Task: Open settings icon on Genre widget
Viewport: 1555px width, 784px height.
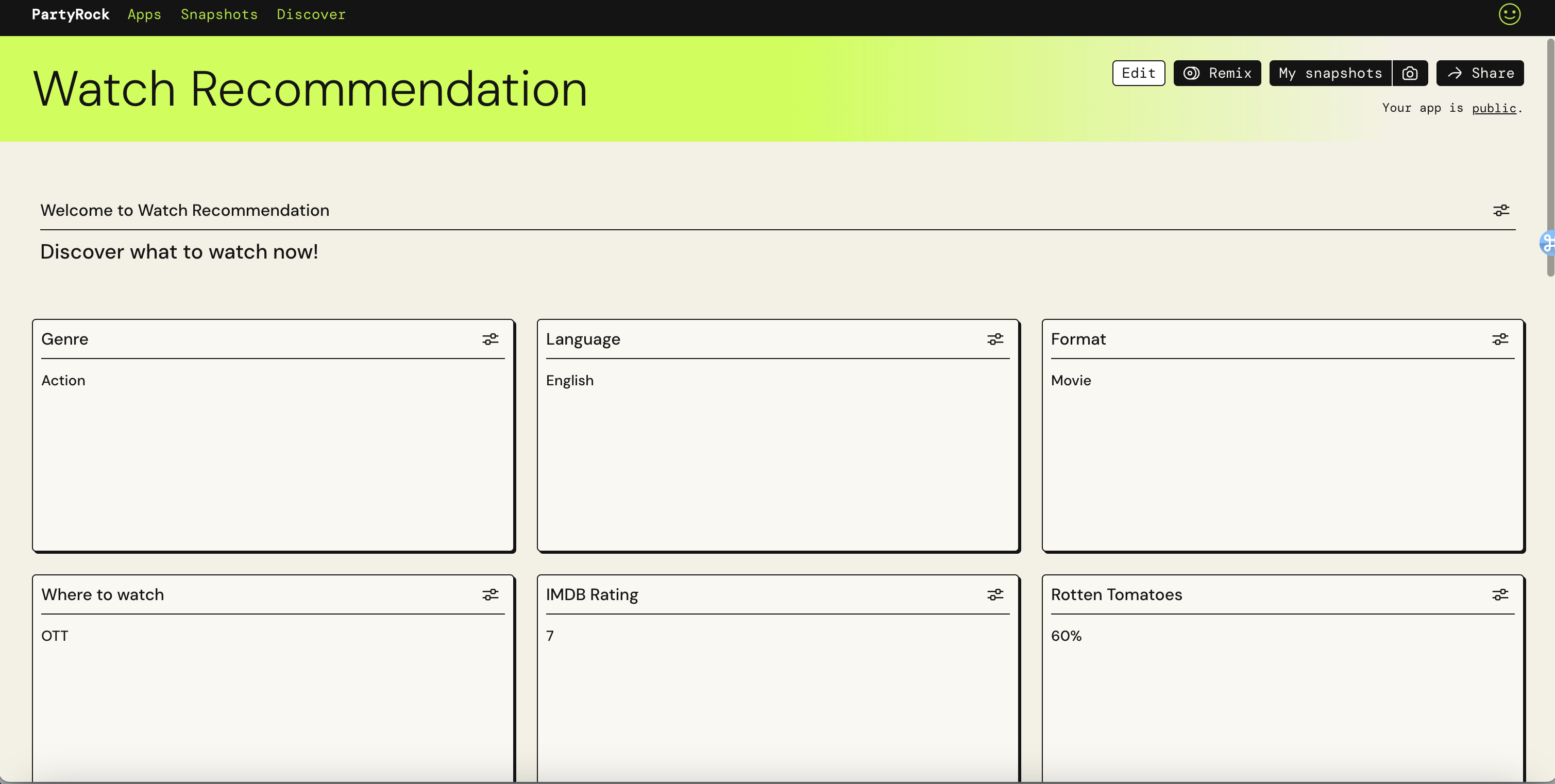Action: coord(490,339)
